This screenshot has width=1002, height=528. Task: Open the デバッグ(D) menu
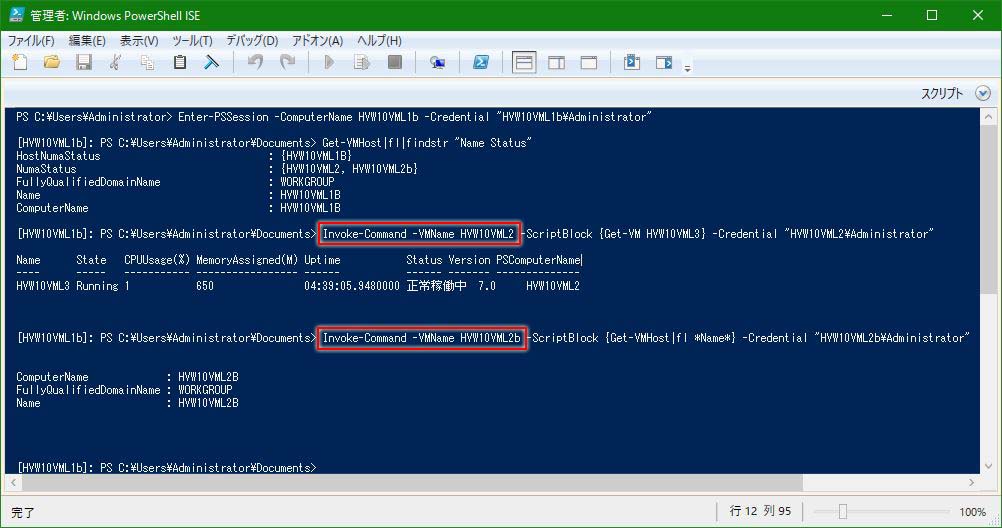[252, 41]
